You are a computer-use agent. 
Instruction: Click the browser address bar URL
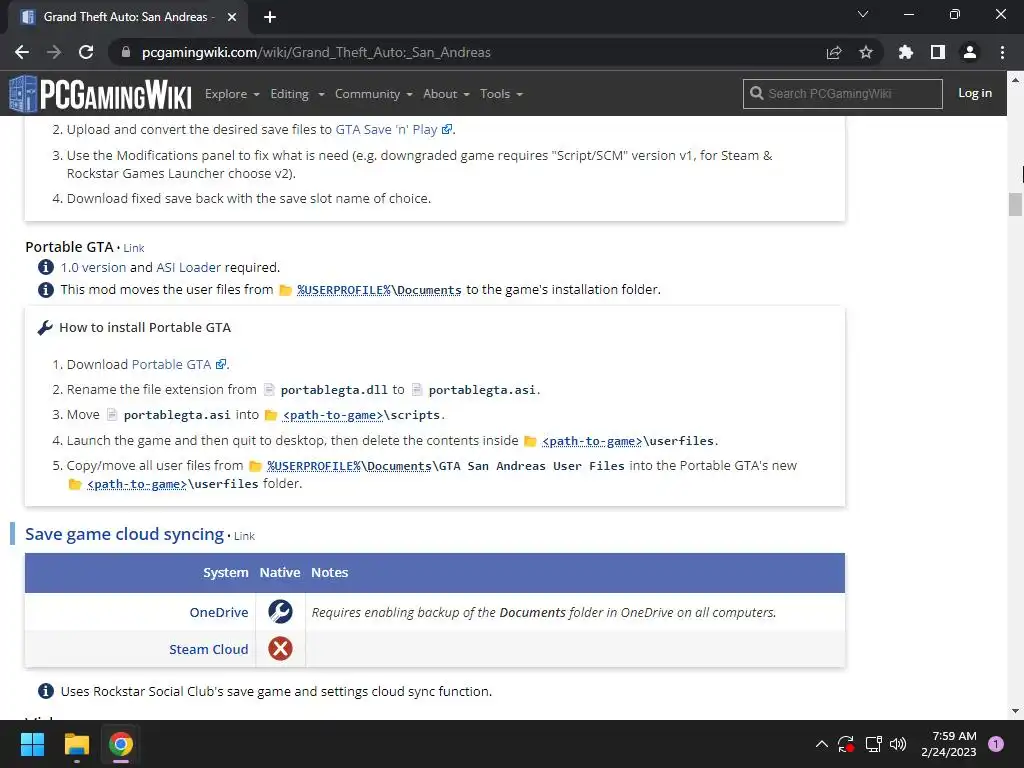[316, 52]
